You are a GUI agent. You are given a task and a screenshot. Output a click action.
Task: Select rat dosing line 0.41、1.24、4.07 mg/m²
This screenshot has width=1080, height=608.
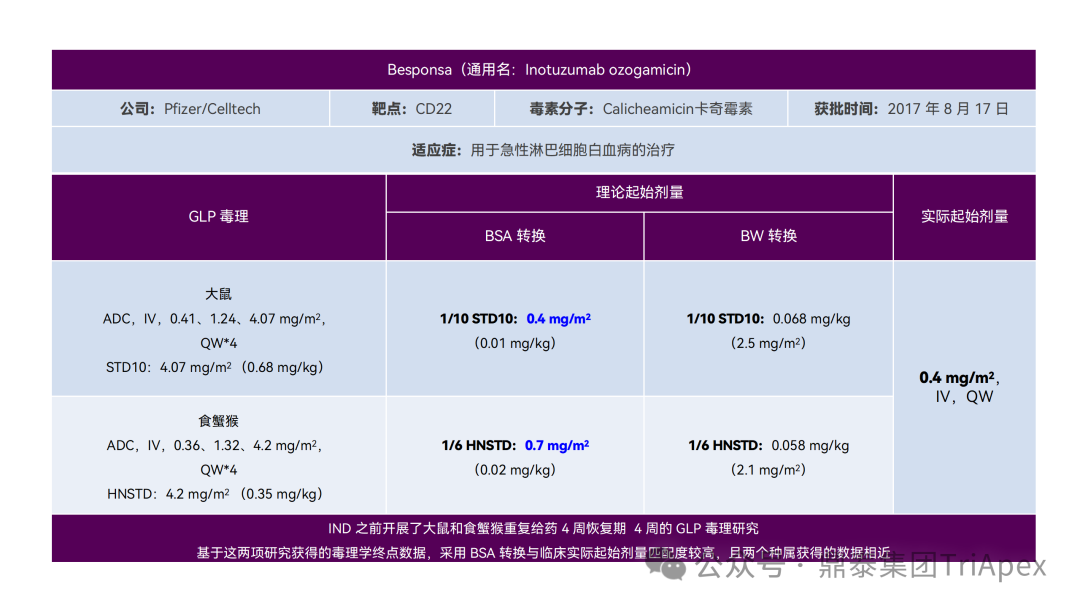point(214,319)
